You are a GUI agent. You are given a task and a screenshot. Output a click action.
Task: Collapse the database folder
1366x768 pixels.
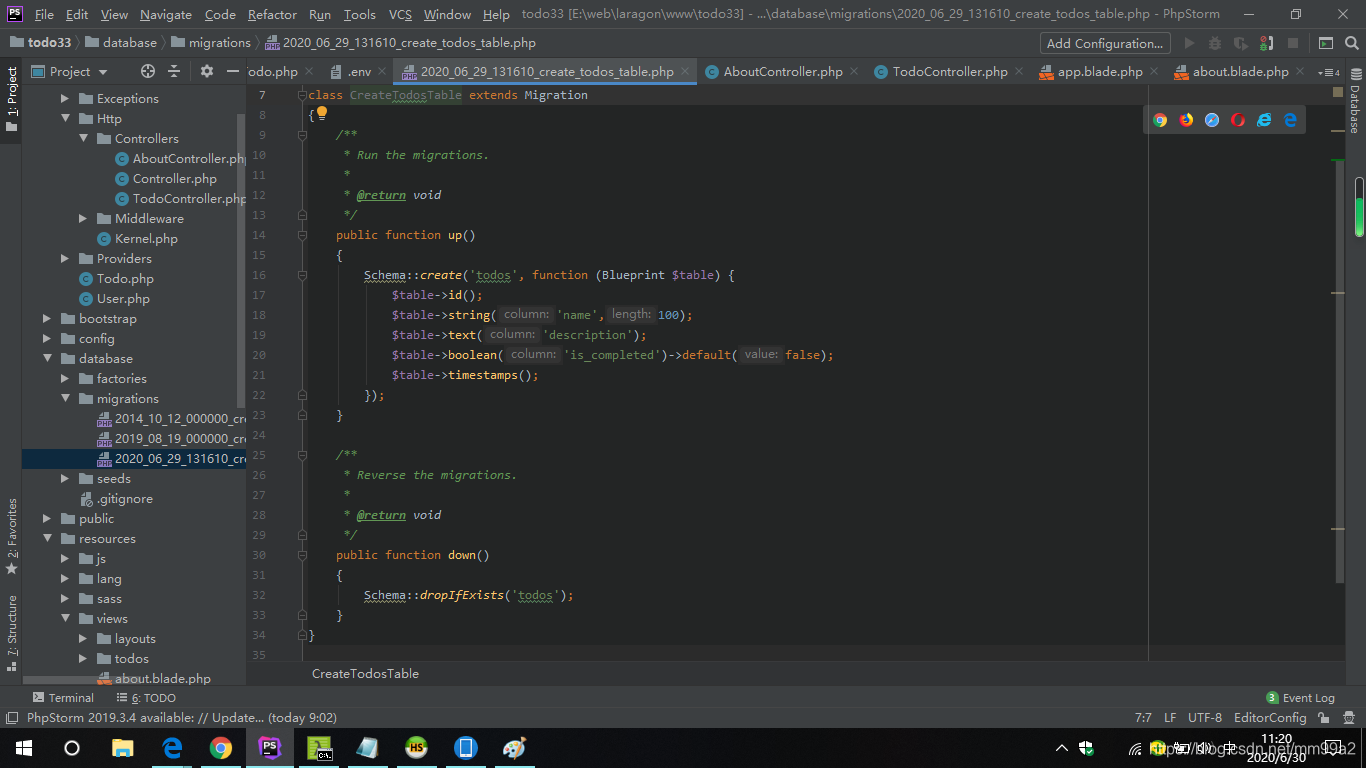click(x=47, y=358)
